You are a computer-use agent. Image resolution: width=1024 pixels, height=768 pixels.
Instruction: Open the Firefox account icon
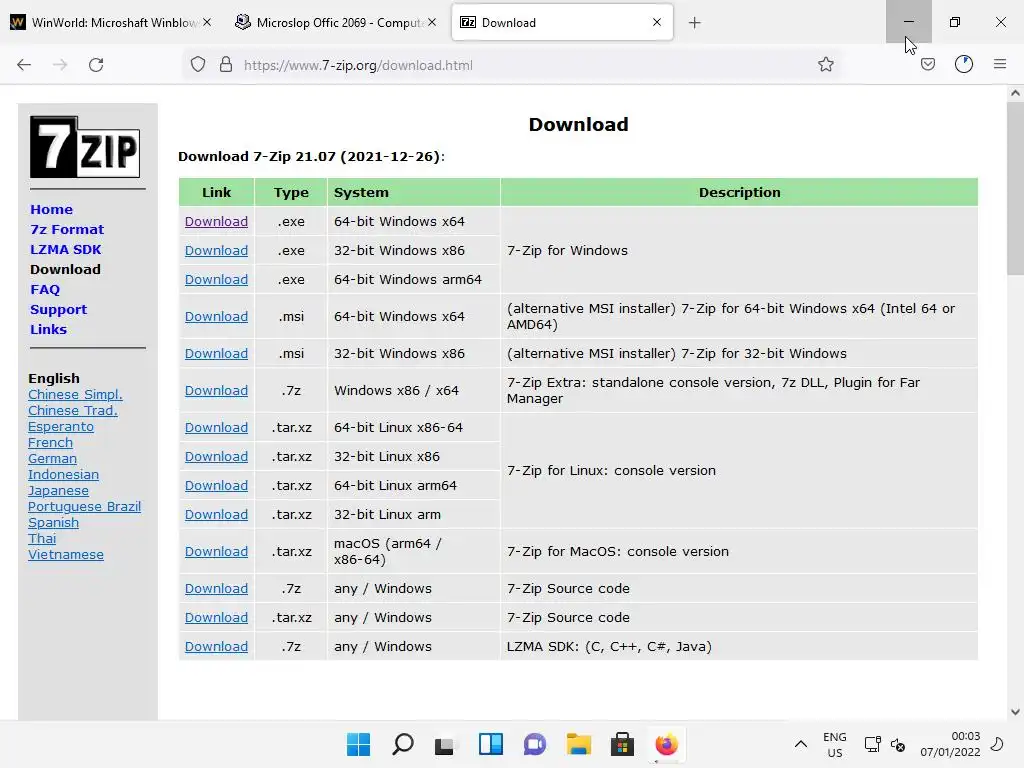964,64
